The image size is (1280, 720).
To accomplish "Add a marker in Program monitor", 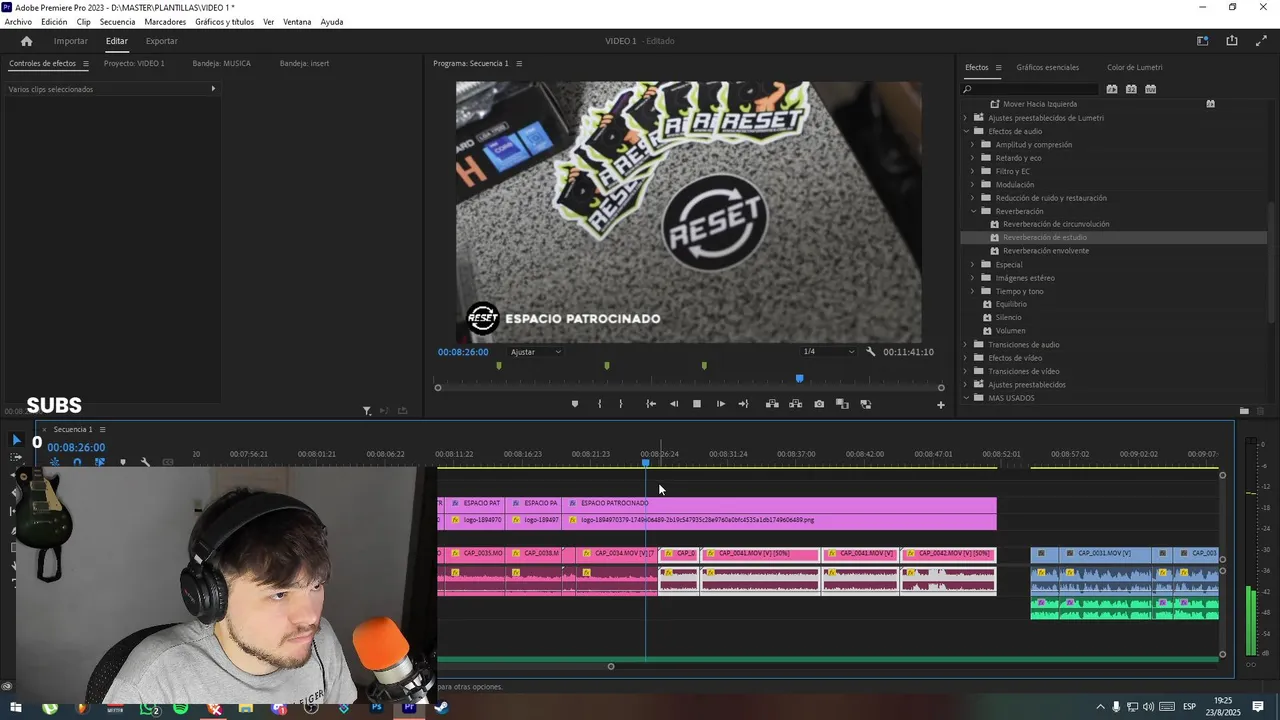I will tap(574, 404).
